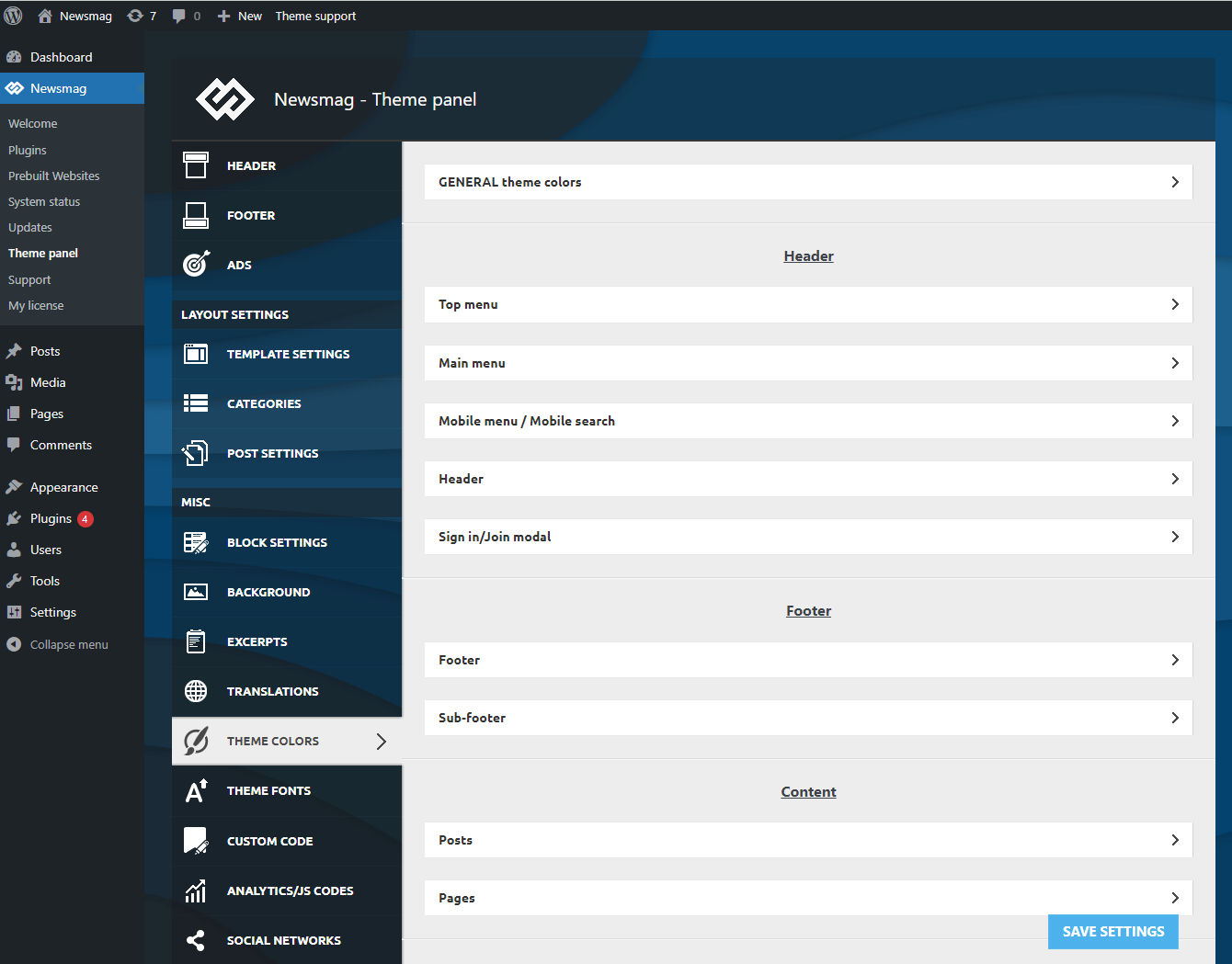1232x964 pixels.
Task: Click the Block Settings icon
Action: pos(196,542)
